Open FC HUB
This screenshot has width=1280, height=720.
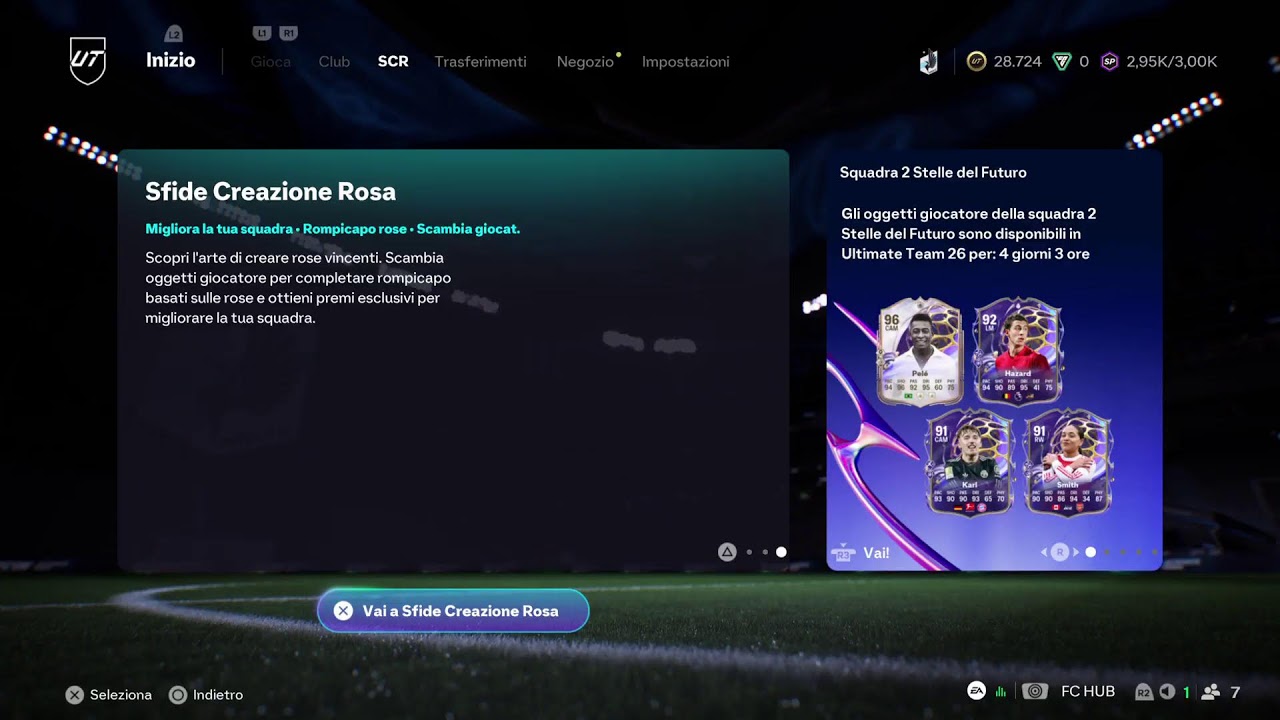pyautogui.click(x=1088, y=692)
